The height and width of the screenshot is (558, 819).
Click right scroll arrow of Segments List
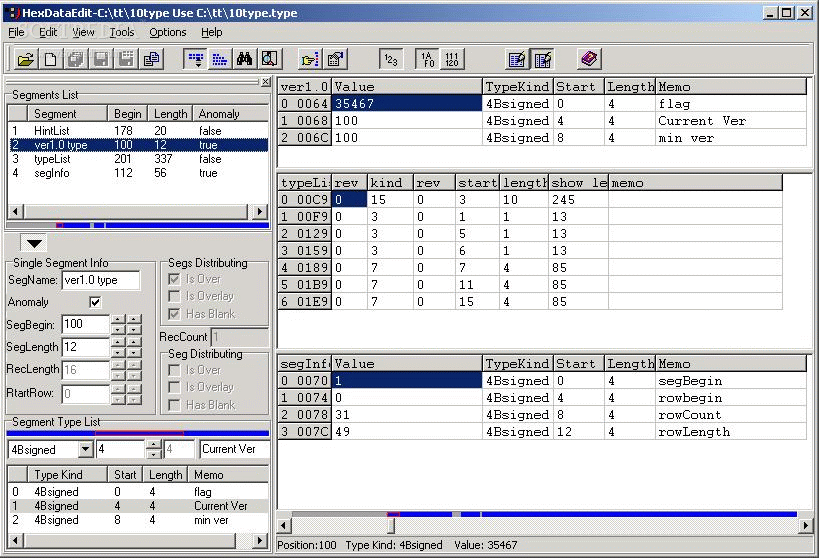259,212
